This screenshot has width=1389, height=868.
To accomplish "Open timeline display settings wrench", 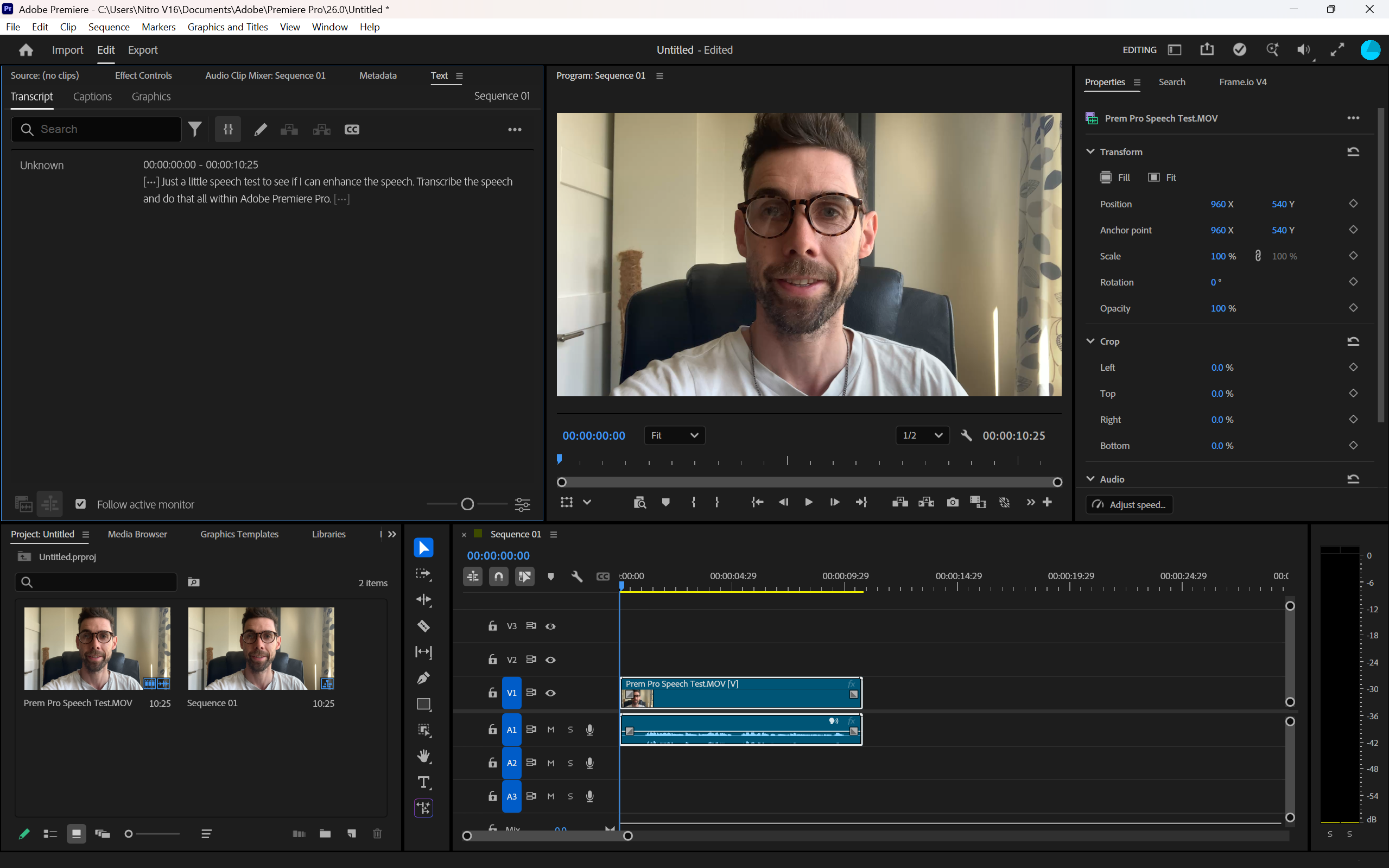I will tap(577, 576).
